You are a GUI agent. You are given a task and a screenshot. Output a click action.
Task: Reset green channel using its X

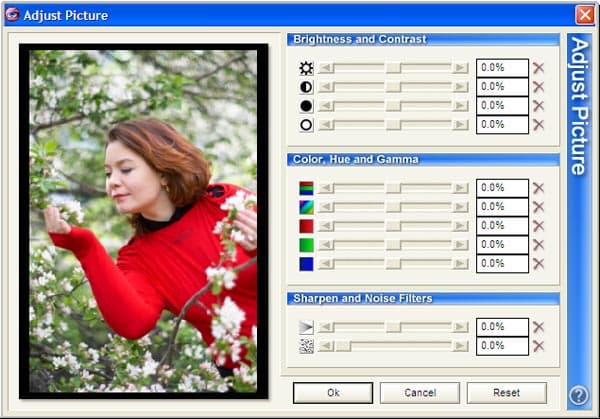point(538,245)
